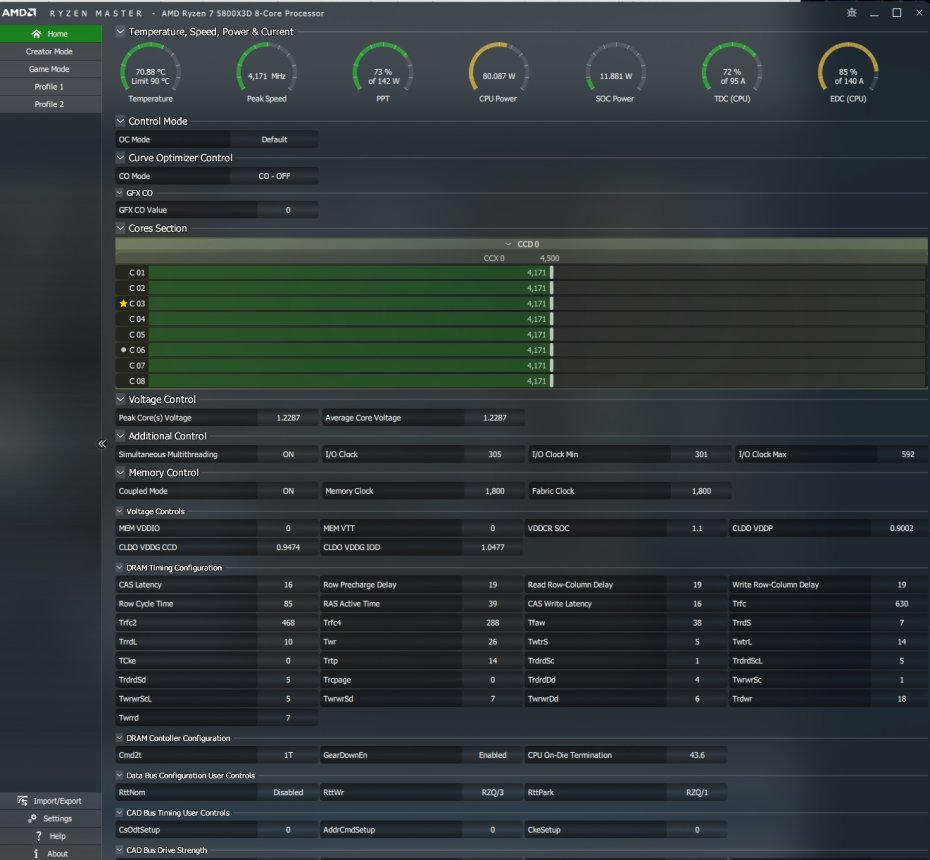930x860 pixels.
Task: Click the EDC (CPU) gauge
Action: pyautogui.click(x=848, y=73)
